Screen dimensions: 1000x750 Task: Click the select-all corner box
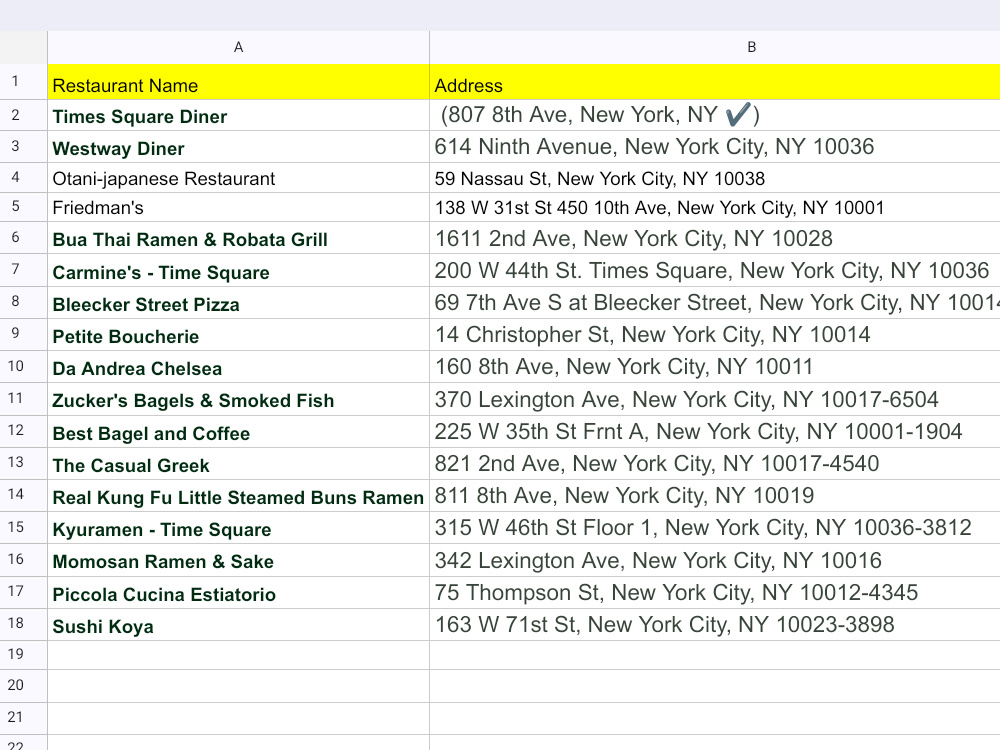[24, 47]
